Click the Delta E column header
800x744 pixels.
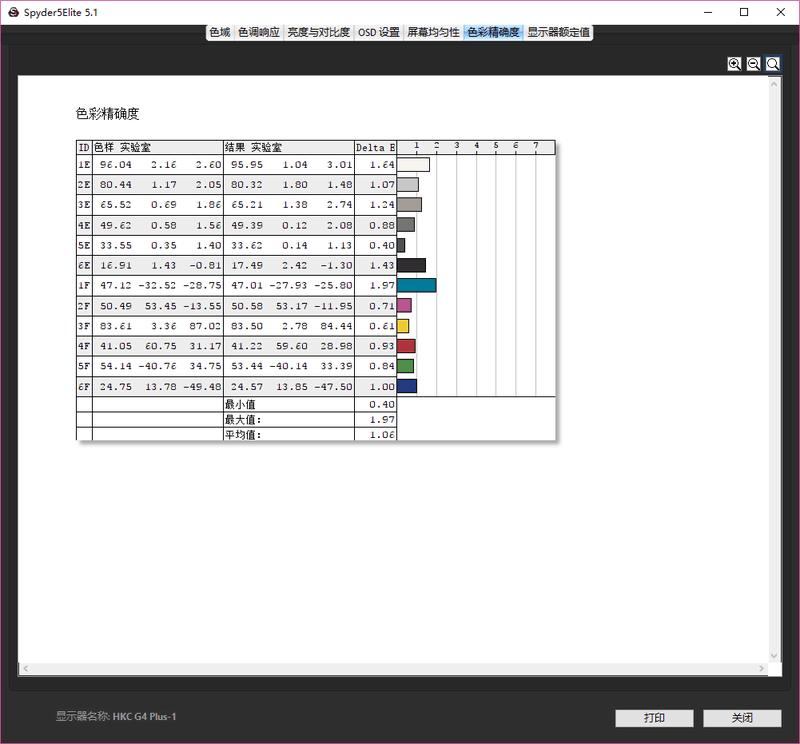click(376, 147)
